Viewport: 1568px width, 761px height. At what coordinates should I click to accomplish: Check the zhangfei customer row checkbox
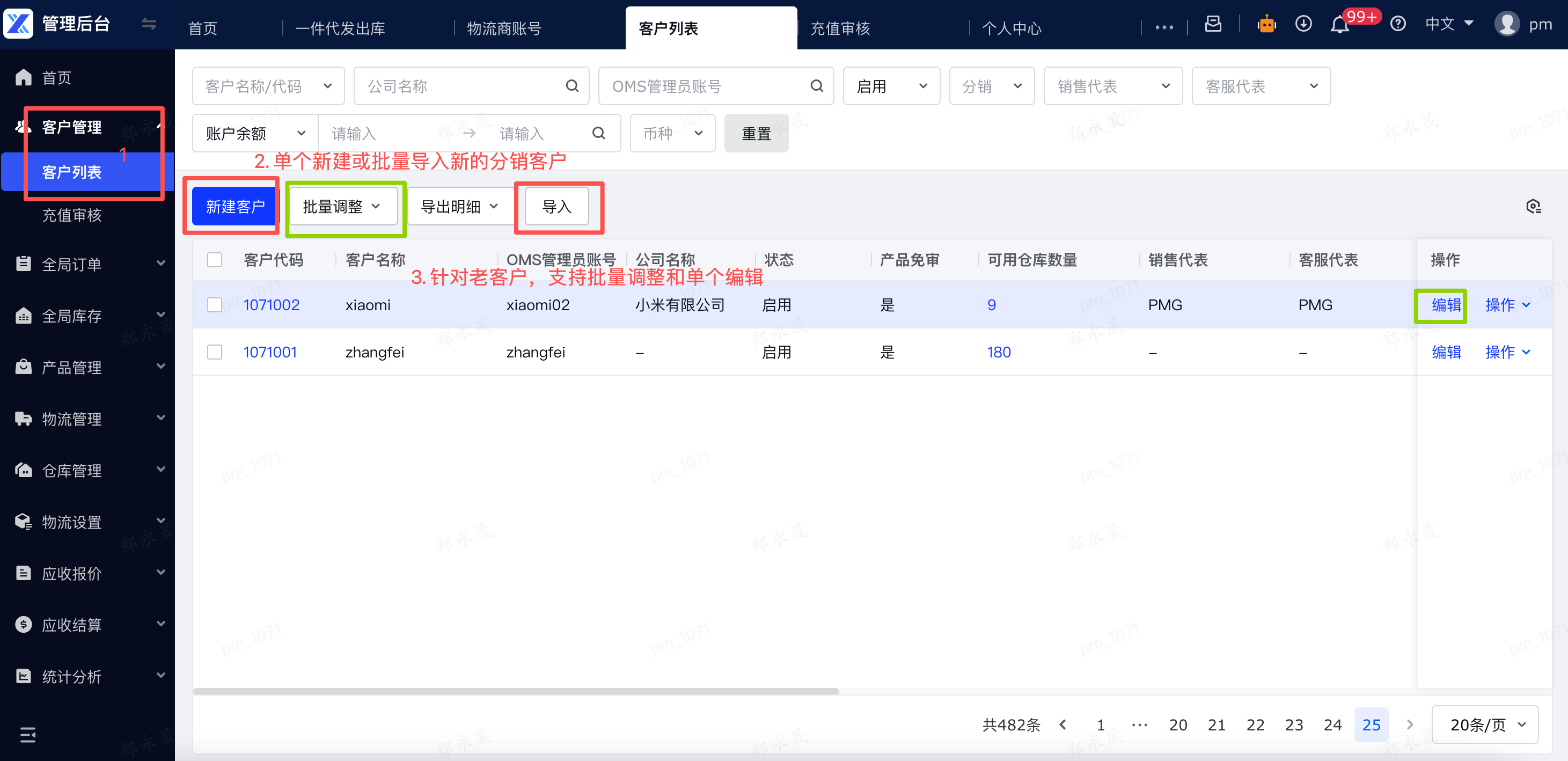pos(215,352)
